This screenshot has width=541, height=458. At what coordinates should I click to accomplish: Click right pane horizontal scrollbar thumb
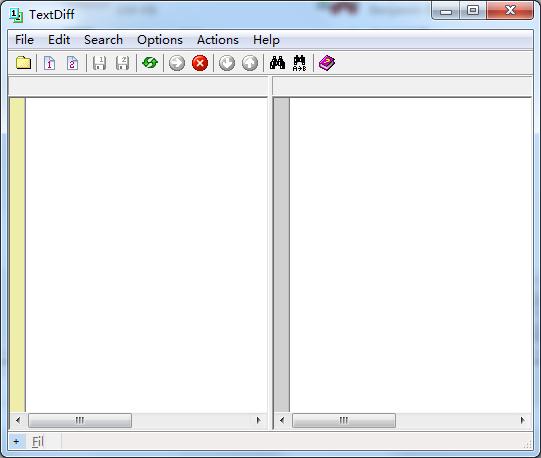(344, 420)
